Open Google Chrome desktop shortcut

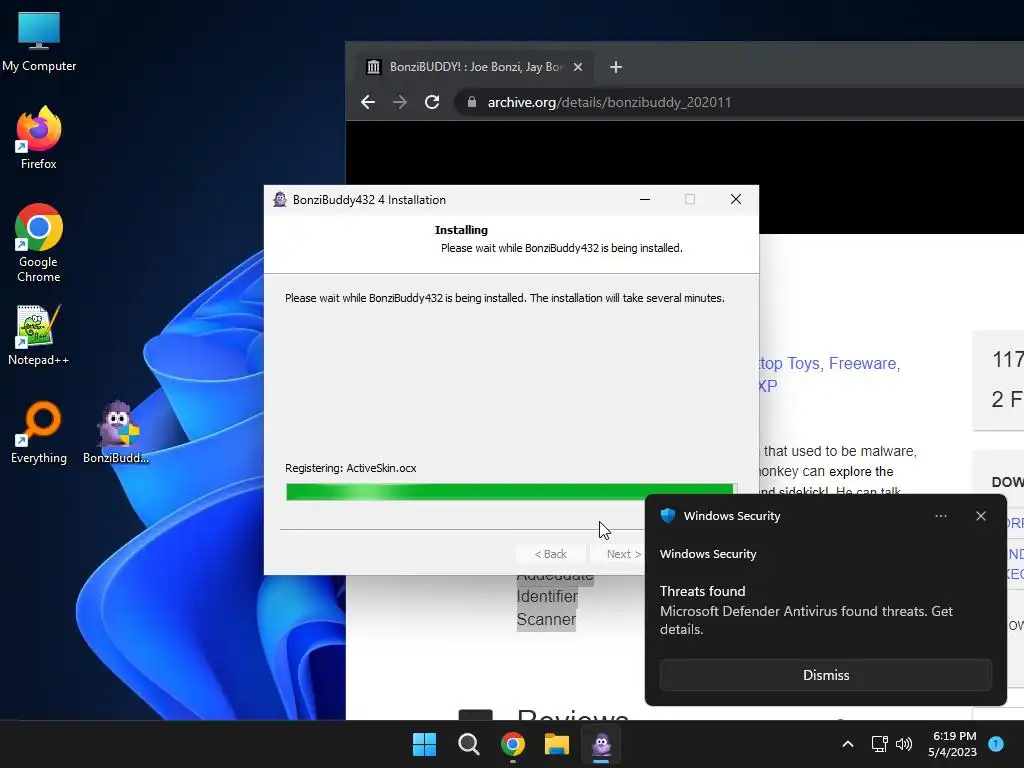click(39, 242)
